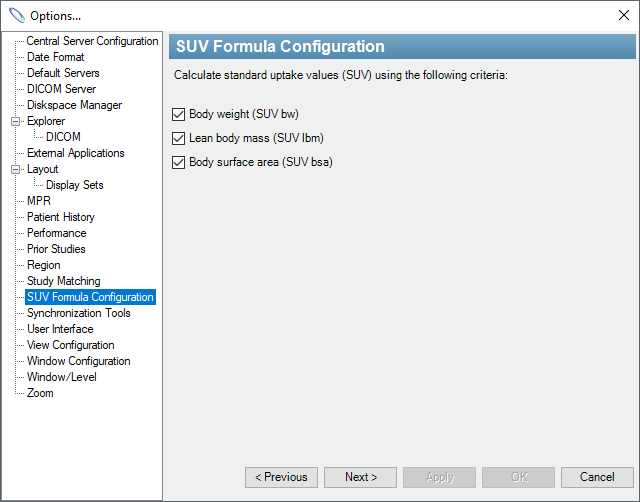The width and height of the screenshot is (640, 502).
Task: Close the Options window
Action: [624, 16]
